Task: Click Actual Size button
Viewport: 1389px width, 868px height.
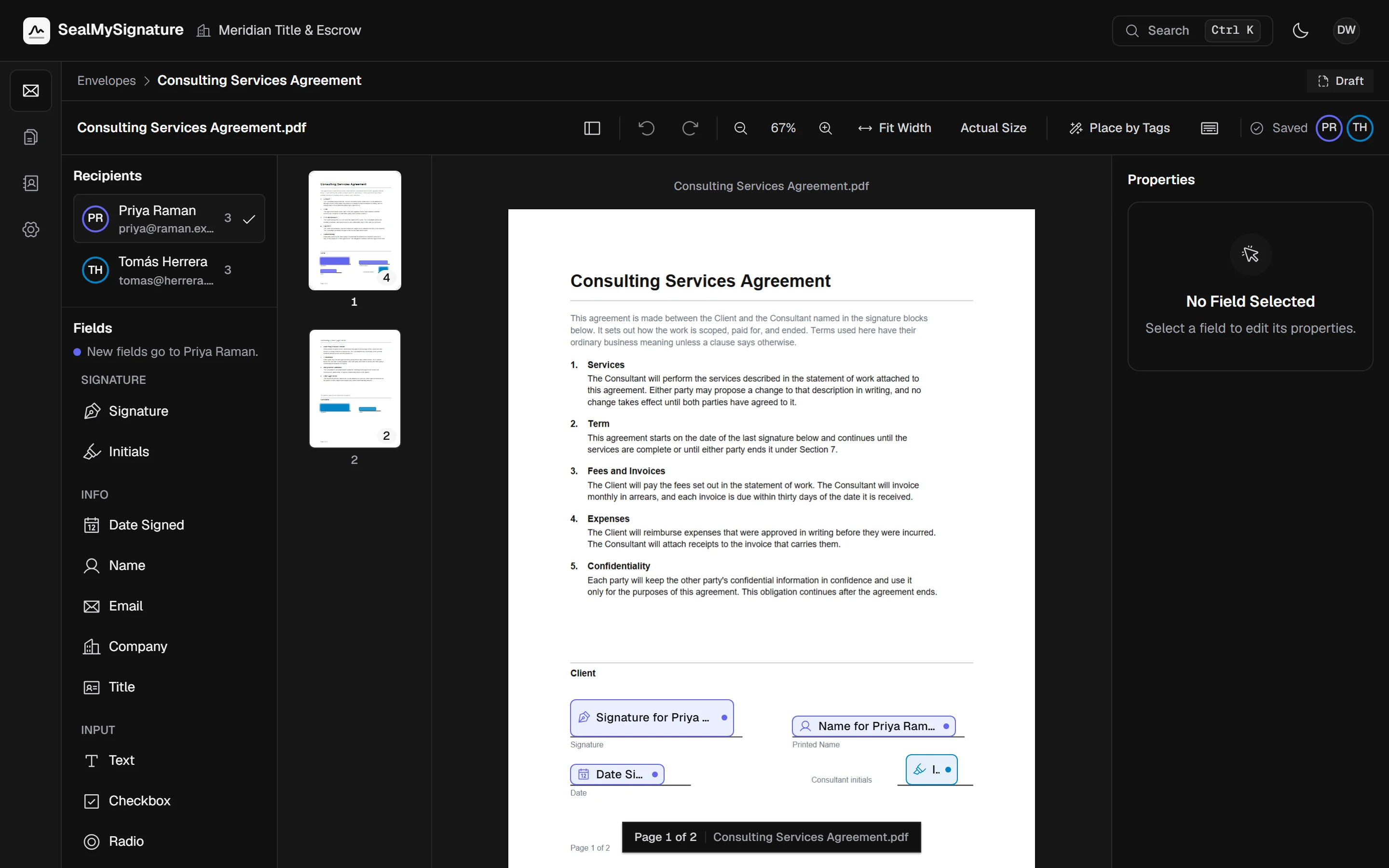Action: [993, 128]
